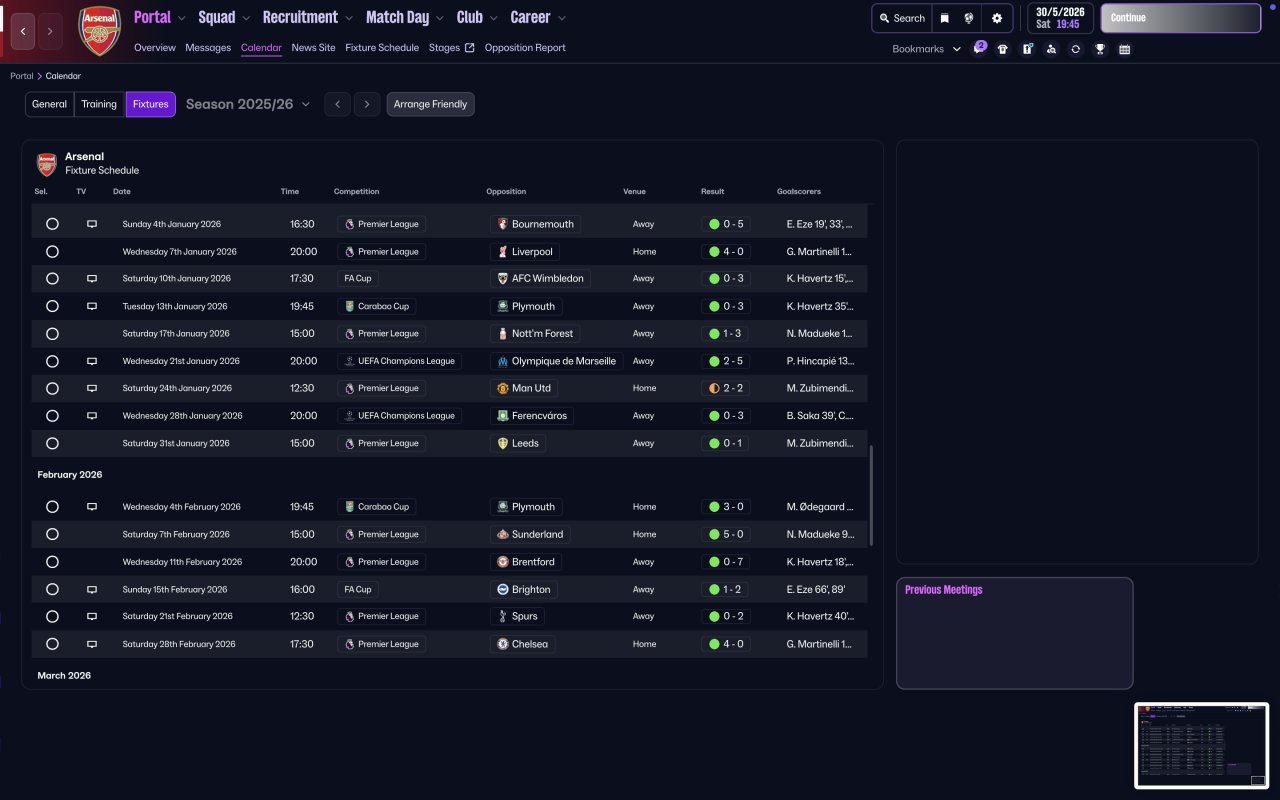The height and width of the screenshot is (800, 1280).
Task: Open the bookmark icon next to Search
Action: coord(944,18)
